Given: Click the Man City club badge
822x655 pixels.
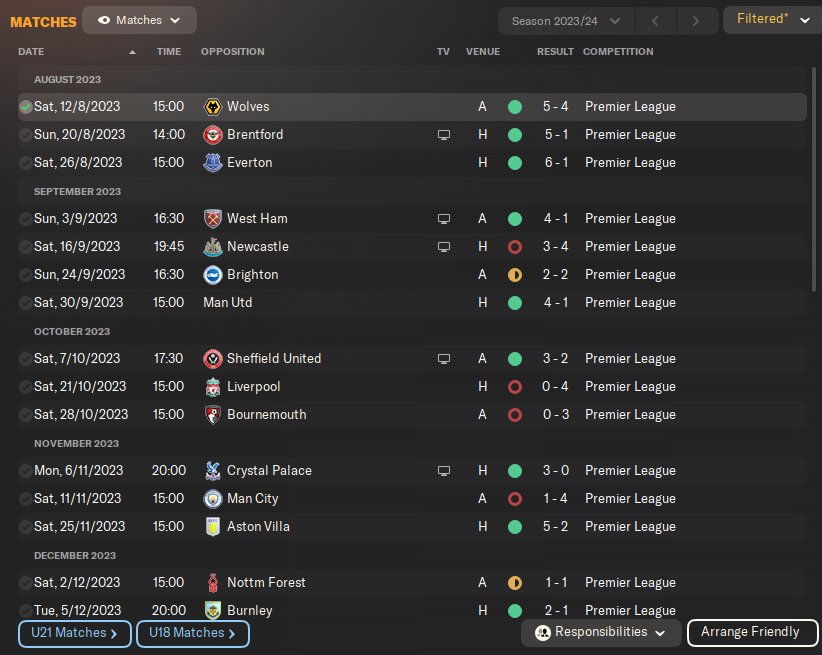Looking at the screenshot, I should pyautogui.click(x=212, y=499).
